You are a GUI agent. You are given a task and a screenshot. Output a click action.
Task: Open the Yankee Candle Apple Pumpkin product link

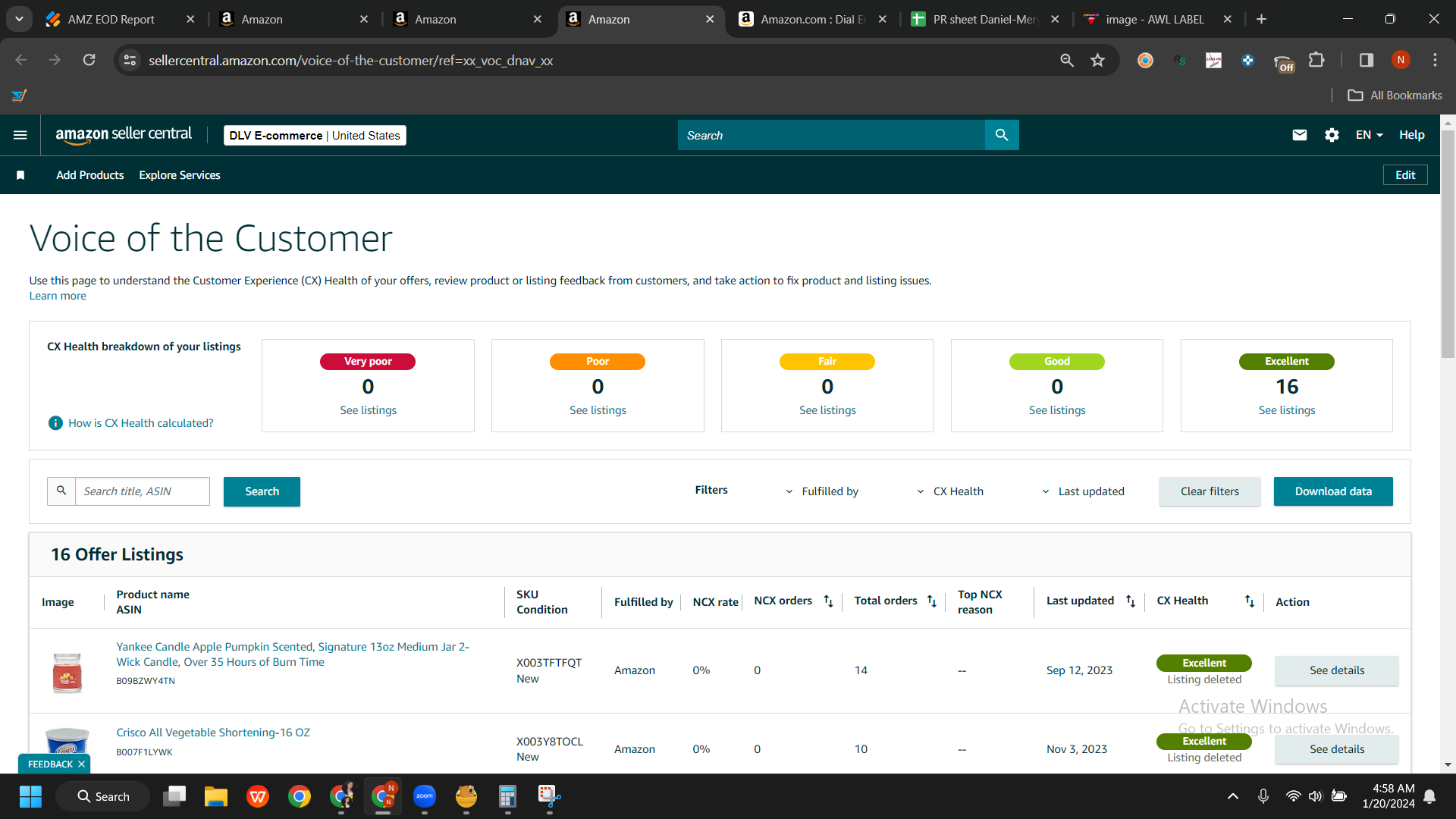click(x=293, y=654)
